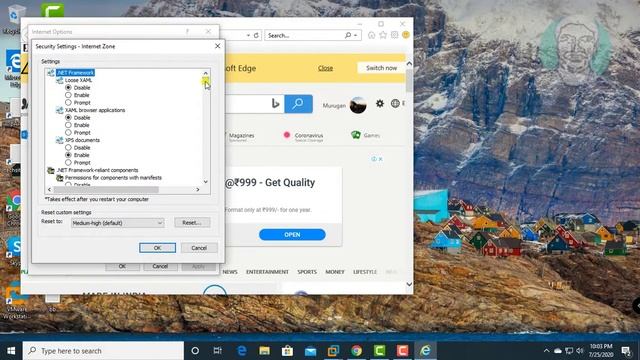The image size is (640, 360).
Task: Close the Security Settings dialog
Action: [218, 46]
